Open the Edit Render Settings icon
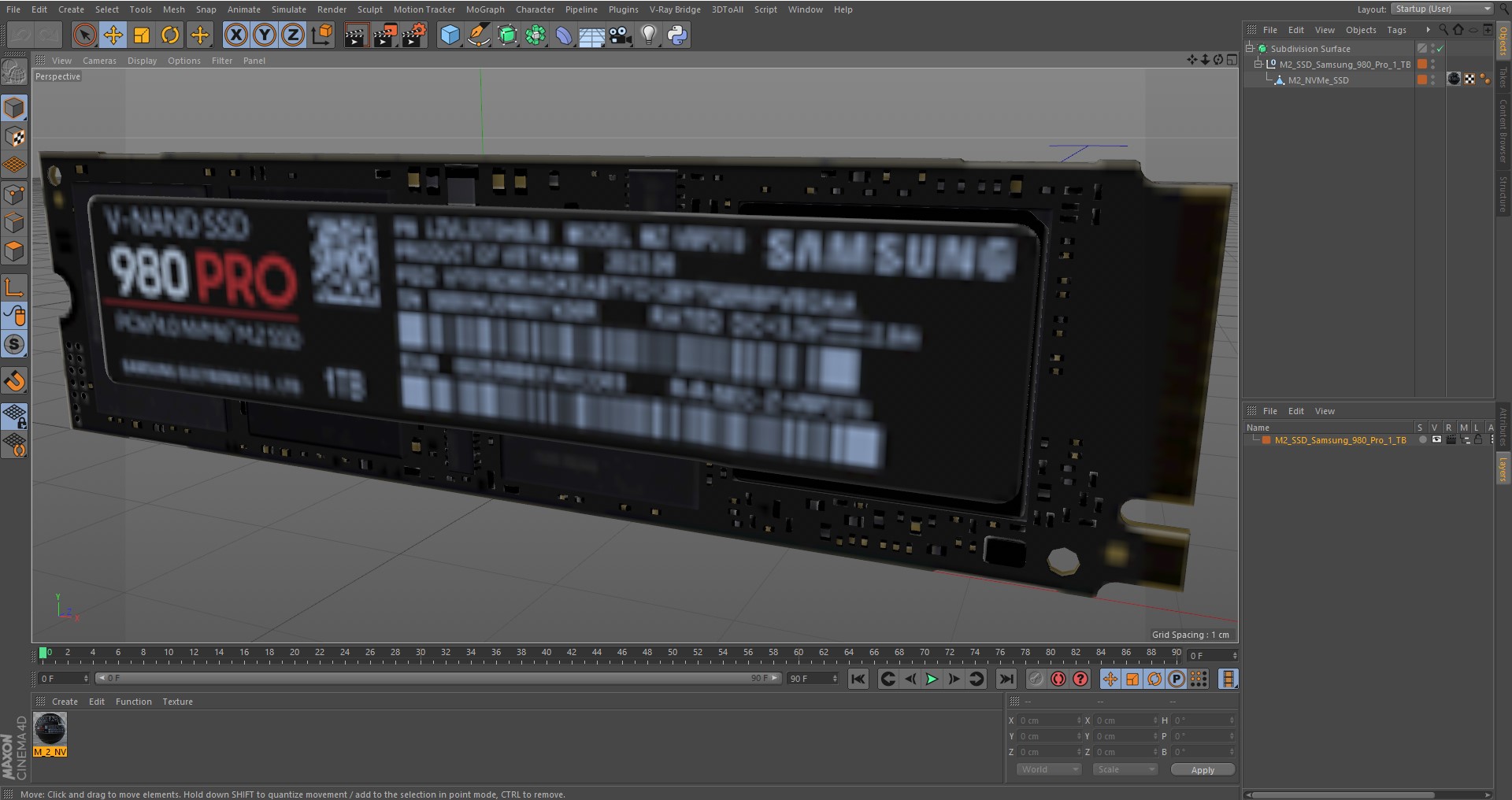Screen dimensions: 1512x800 click(x=414, y=35)
